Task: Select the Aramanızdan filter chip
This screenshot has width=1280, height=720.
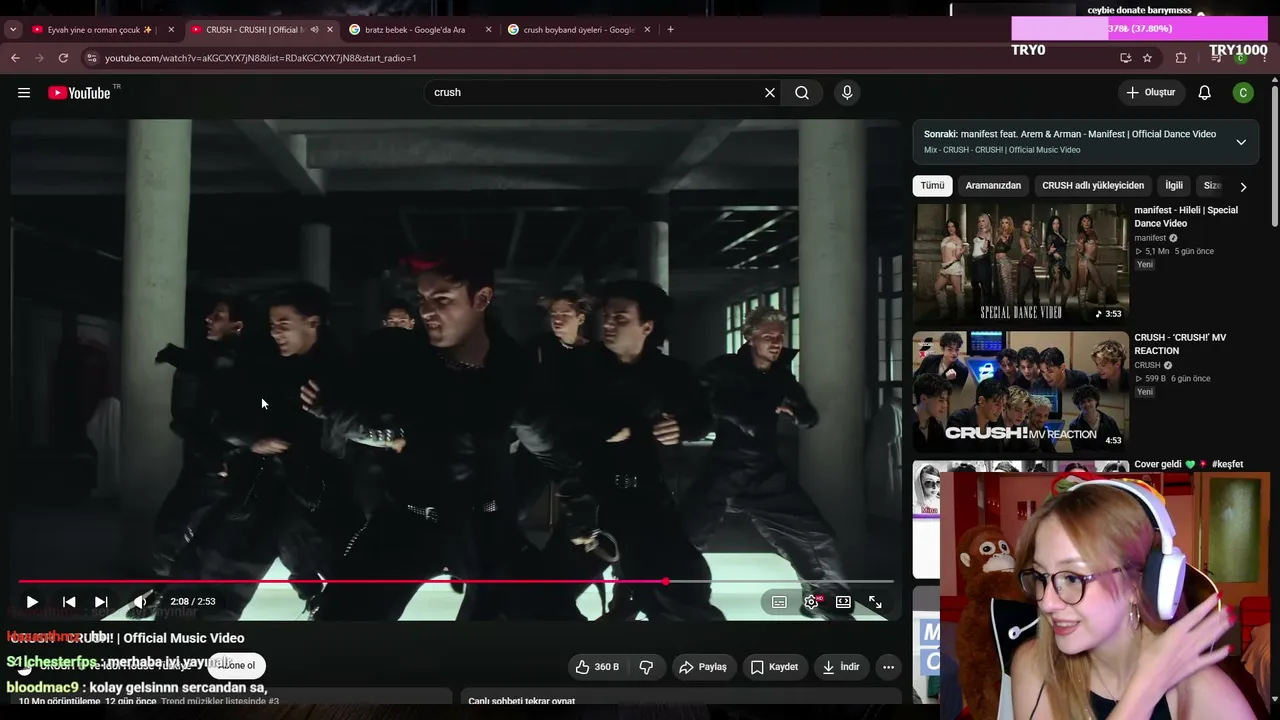Action: pyautogui.click(x=993, y=186)
